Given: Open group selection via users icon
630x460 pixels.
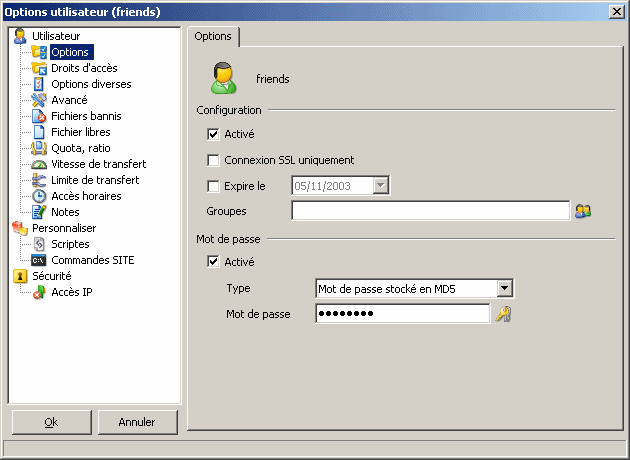Looking at the screenshot, I should [583, 211].
